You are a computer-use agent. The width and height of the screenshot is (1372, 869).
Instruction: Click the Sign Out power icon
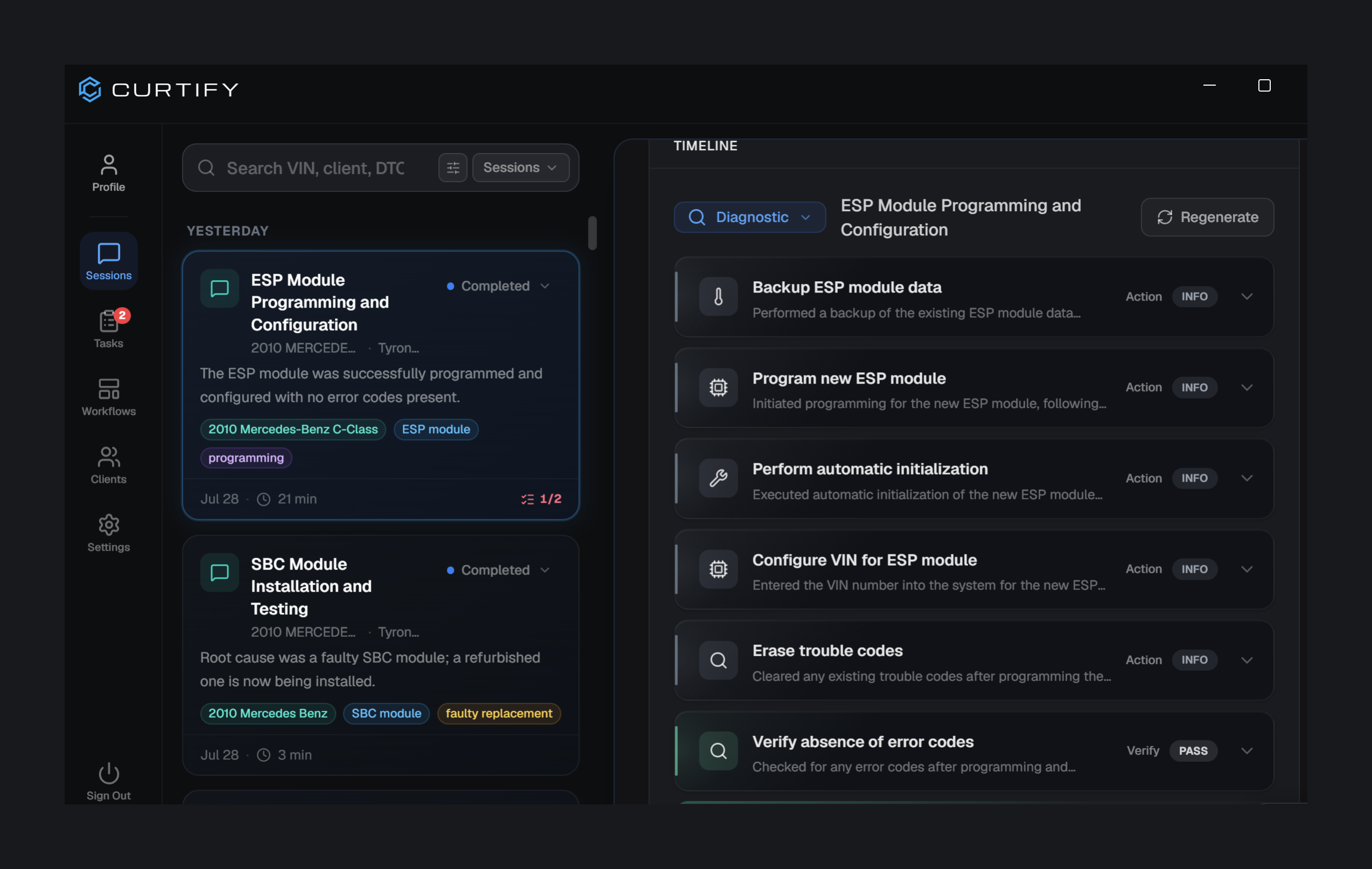(x=108, y=774)
